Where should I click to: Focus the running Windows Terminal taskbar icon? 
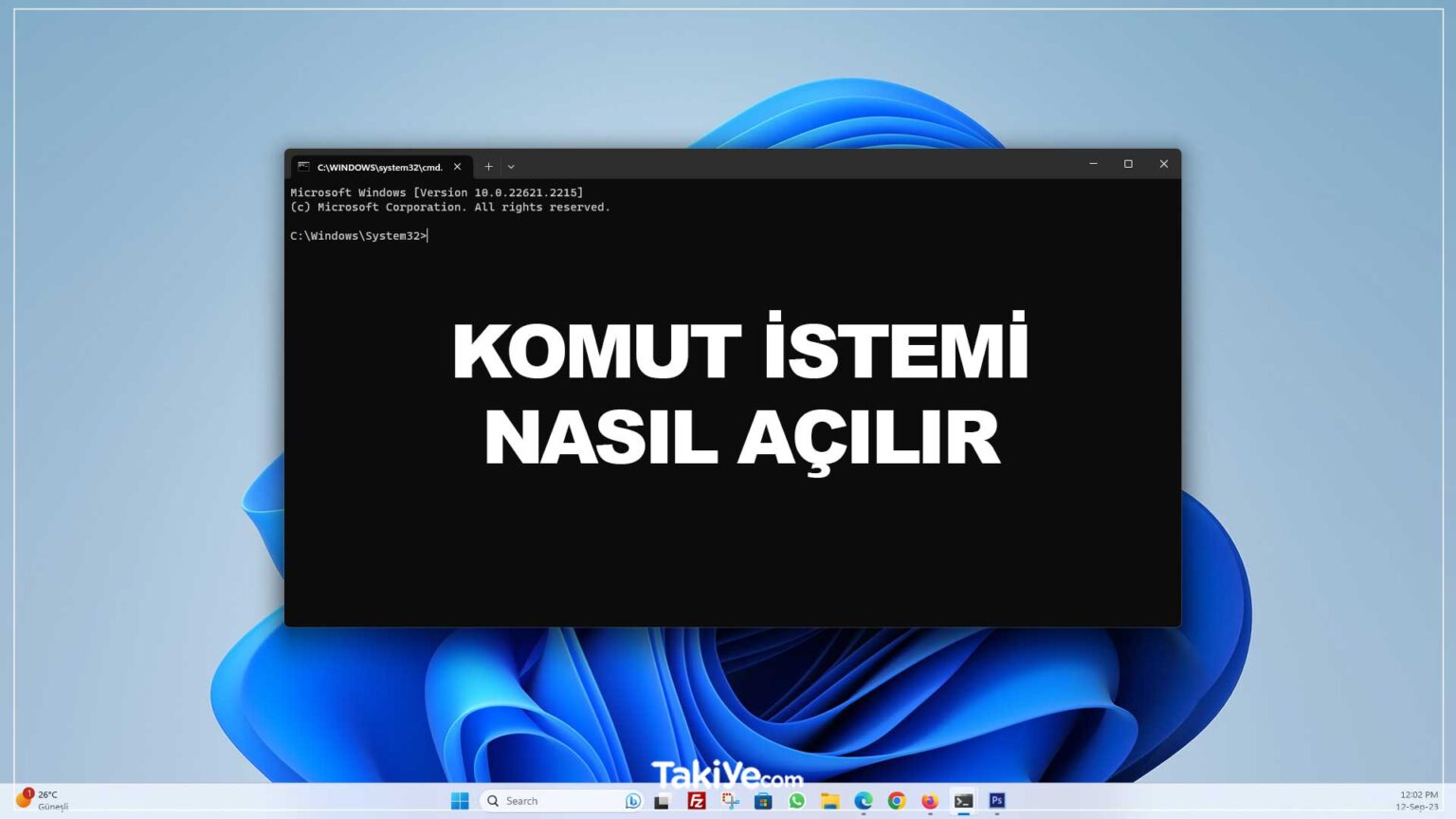click(x=962, y=801)
